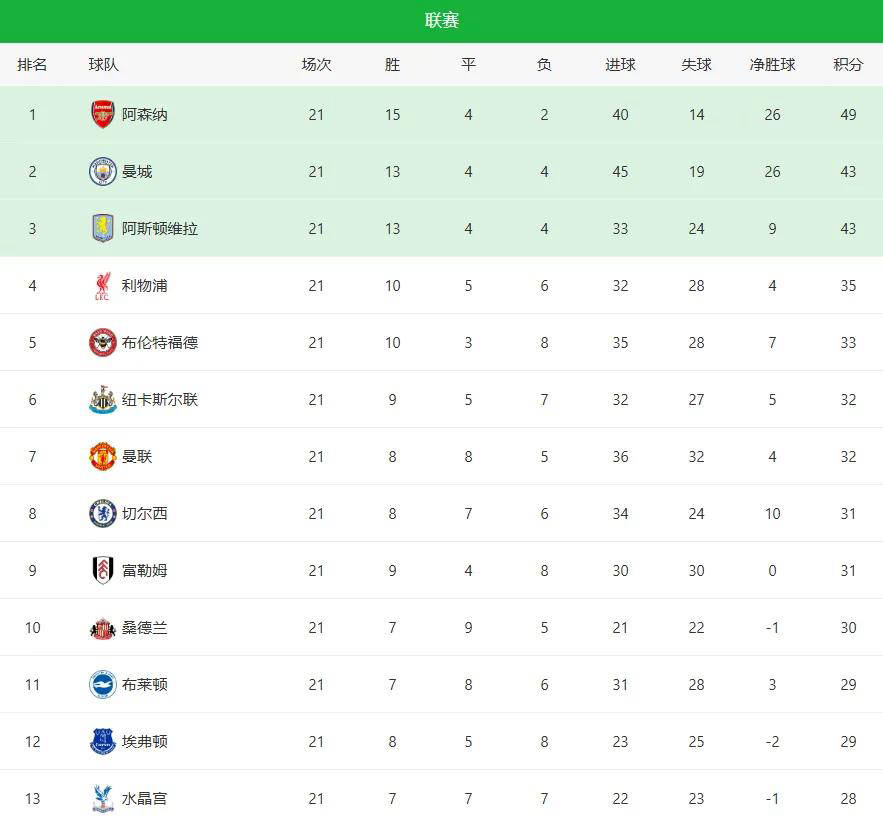Click the 进球 column header
The width and height of the screenshot is (883, 818).
(x=620, y=65)
